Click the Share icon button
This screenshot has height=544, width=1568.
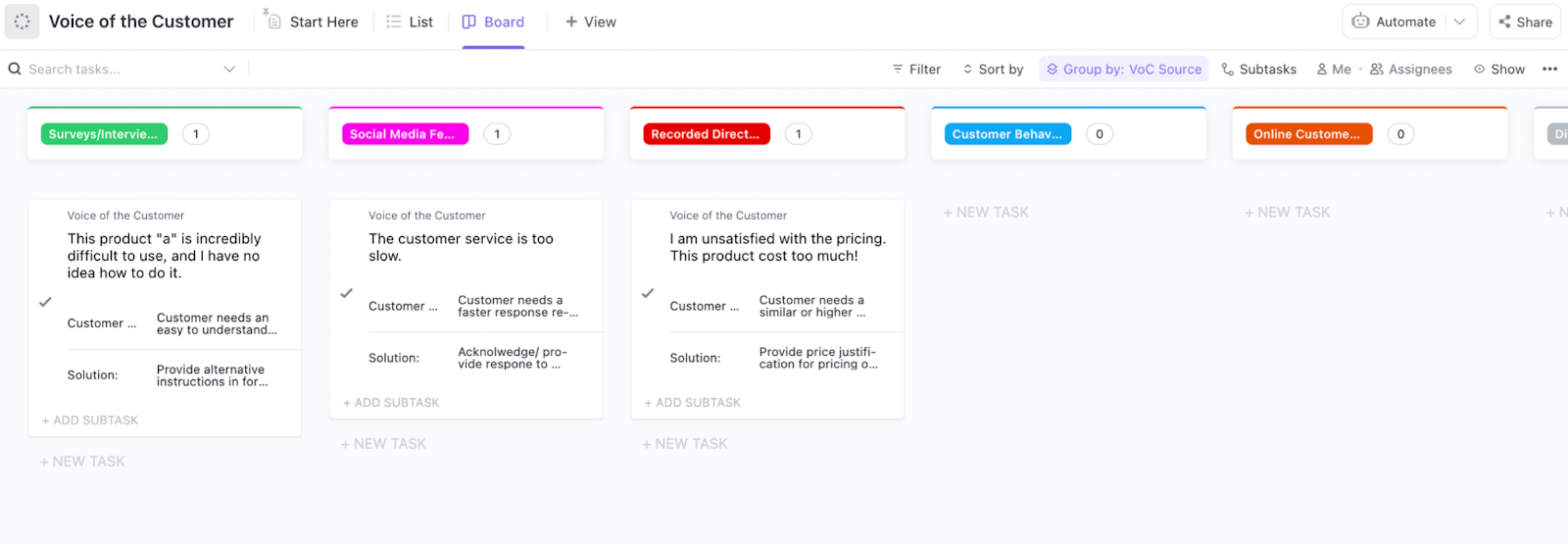pos(1504,22)
